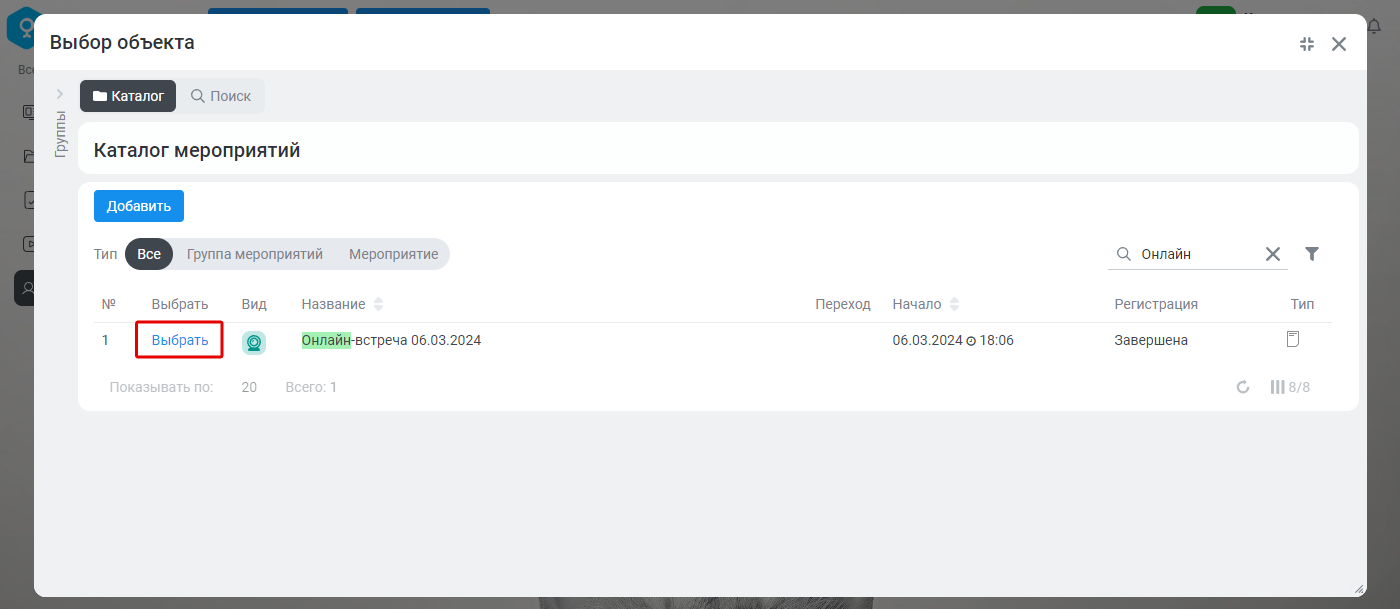
Task: Change rows per page value 20
Action: 249,387
